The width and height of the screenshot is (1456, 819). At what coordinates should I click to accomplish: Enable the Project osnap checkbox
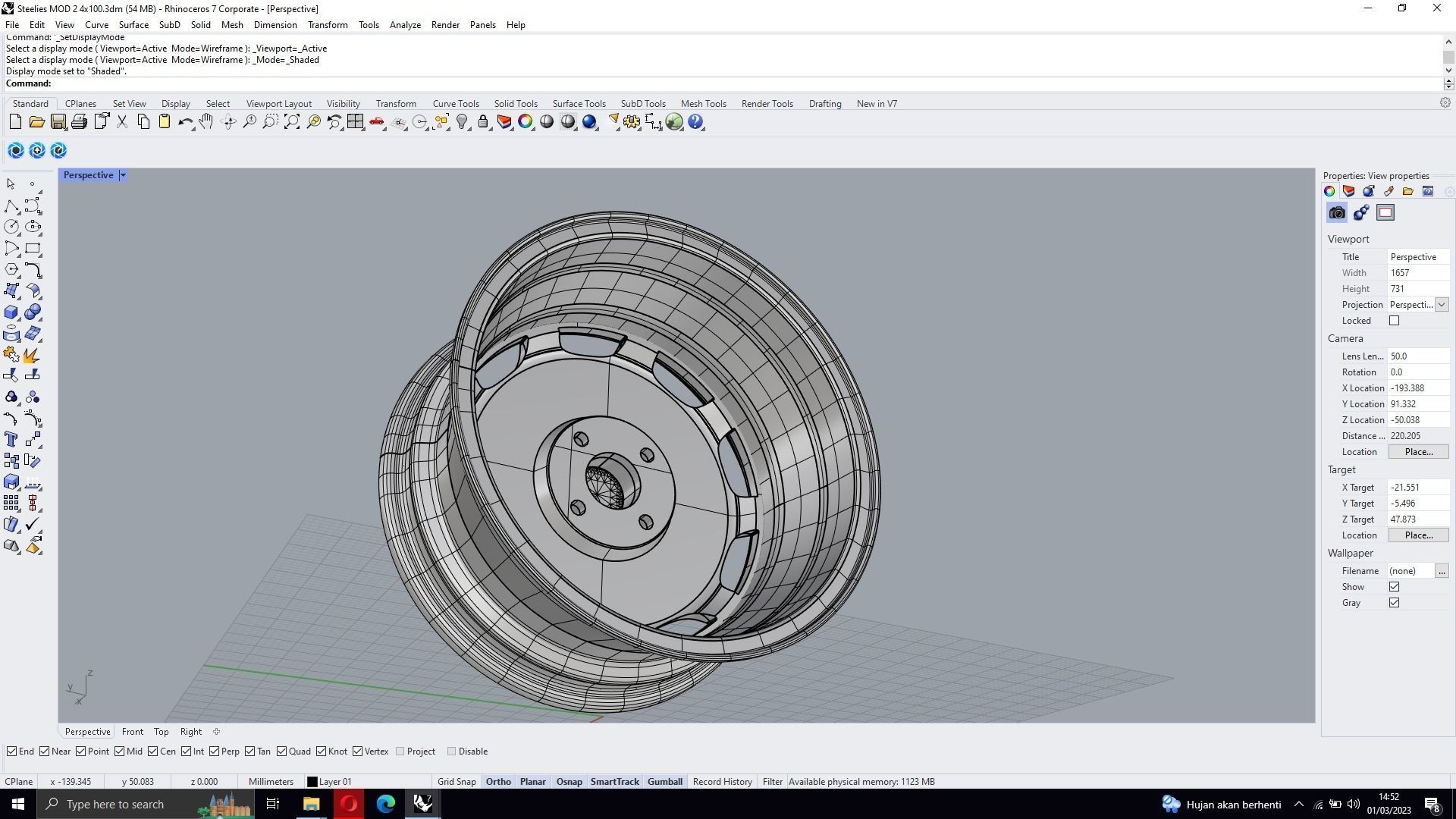pos(400,752)
